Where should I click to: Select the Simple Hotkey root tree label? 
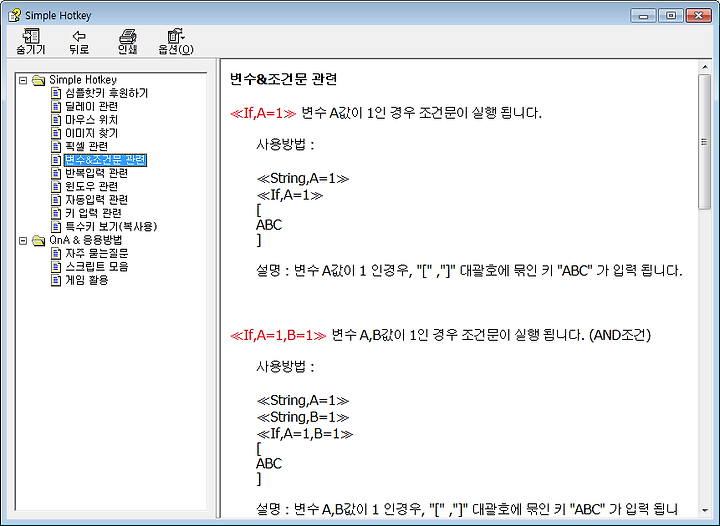point(83,80)
